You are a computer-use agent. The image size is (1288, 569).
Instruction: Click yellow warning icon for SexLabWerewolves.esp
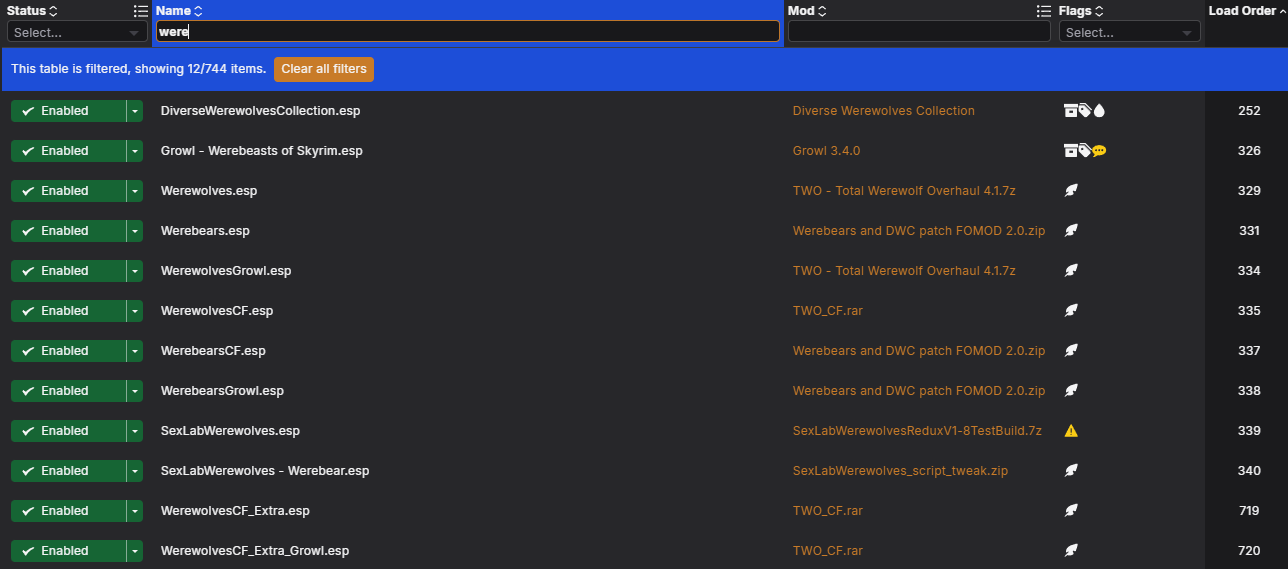[x=1071, y=431]
